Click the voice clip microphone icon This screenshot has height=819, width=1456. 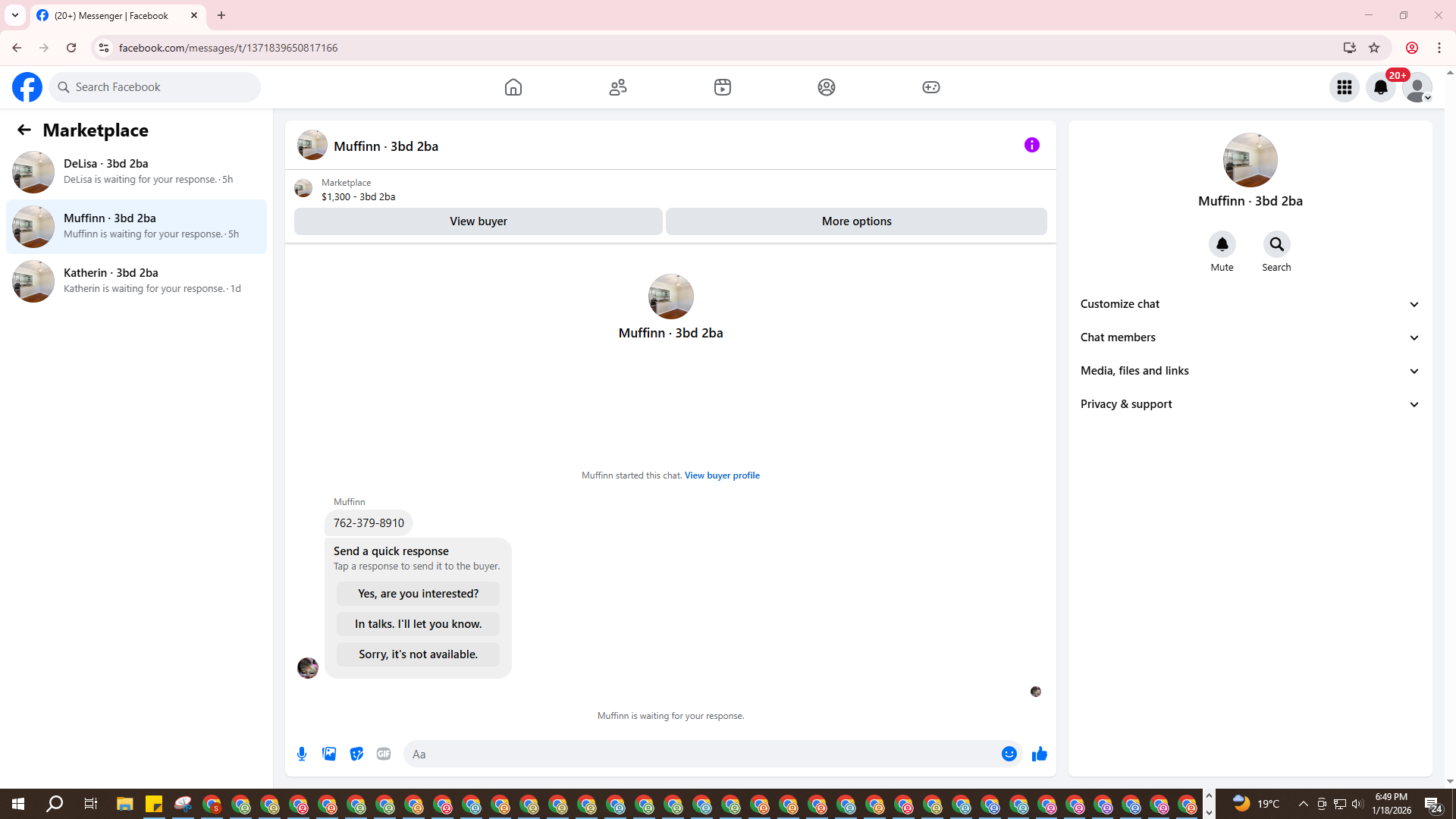(x=302, y=754)
